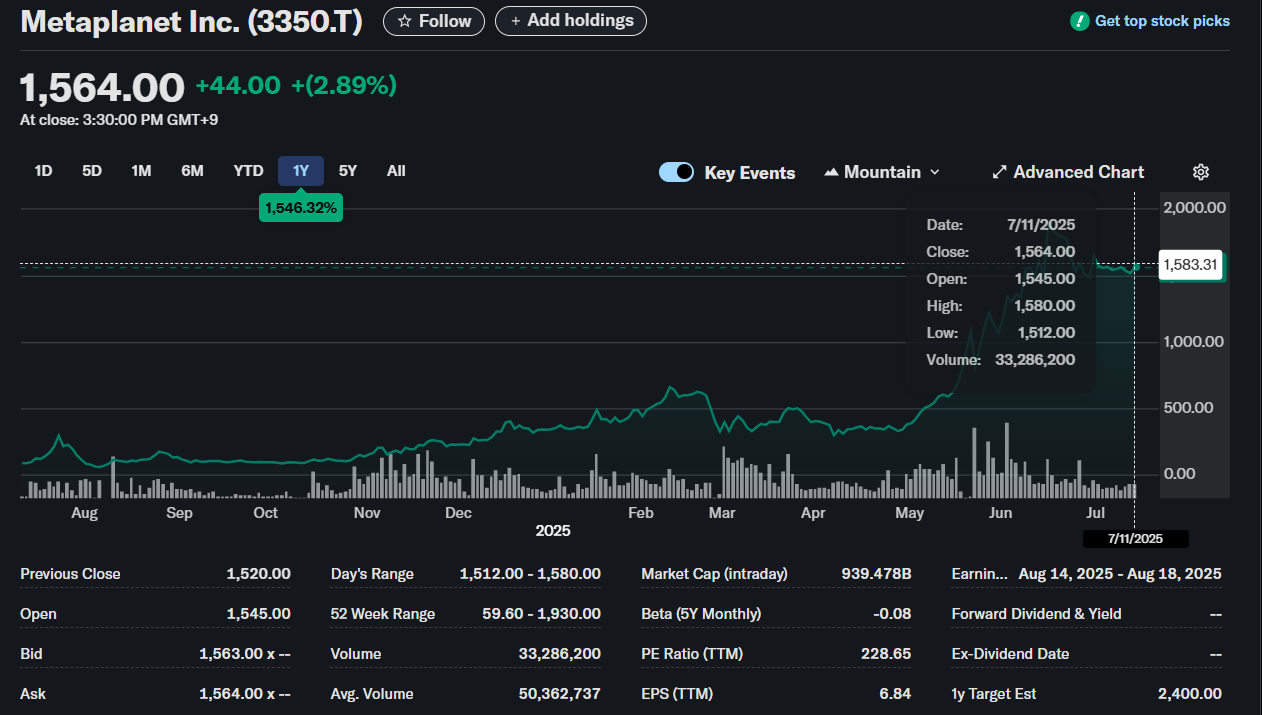This screenshot has width=1262, height=715.
Task: Click the Volume value 33,286,200 in stats table
Action: [560, 654]
